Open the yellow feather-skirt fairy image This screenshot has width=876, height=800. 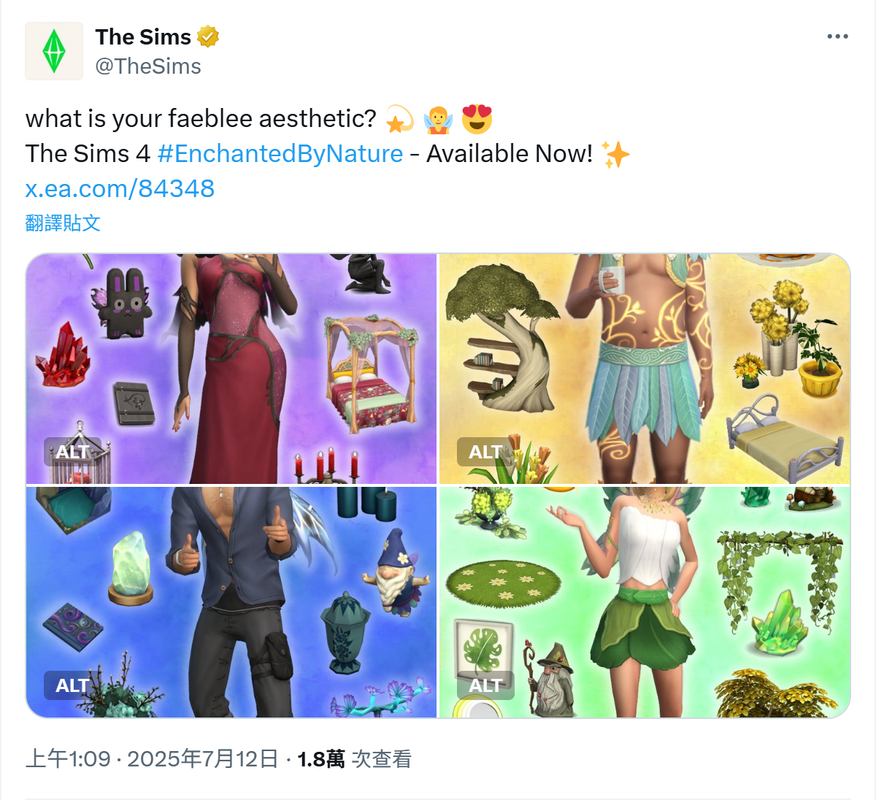pos(645,369)
